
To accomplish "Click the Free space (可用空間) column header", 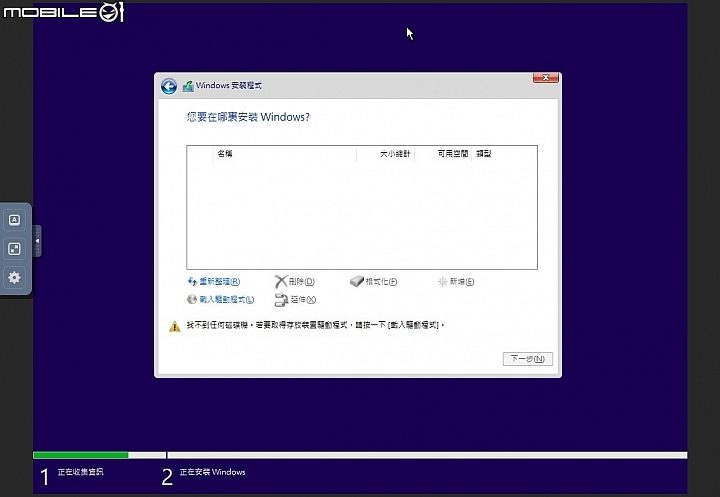I will tap(443, 153).
